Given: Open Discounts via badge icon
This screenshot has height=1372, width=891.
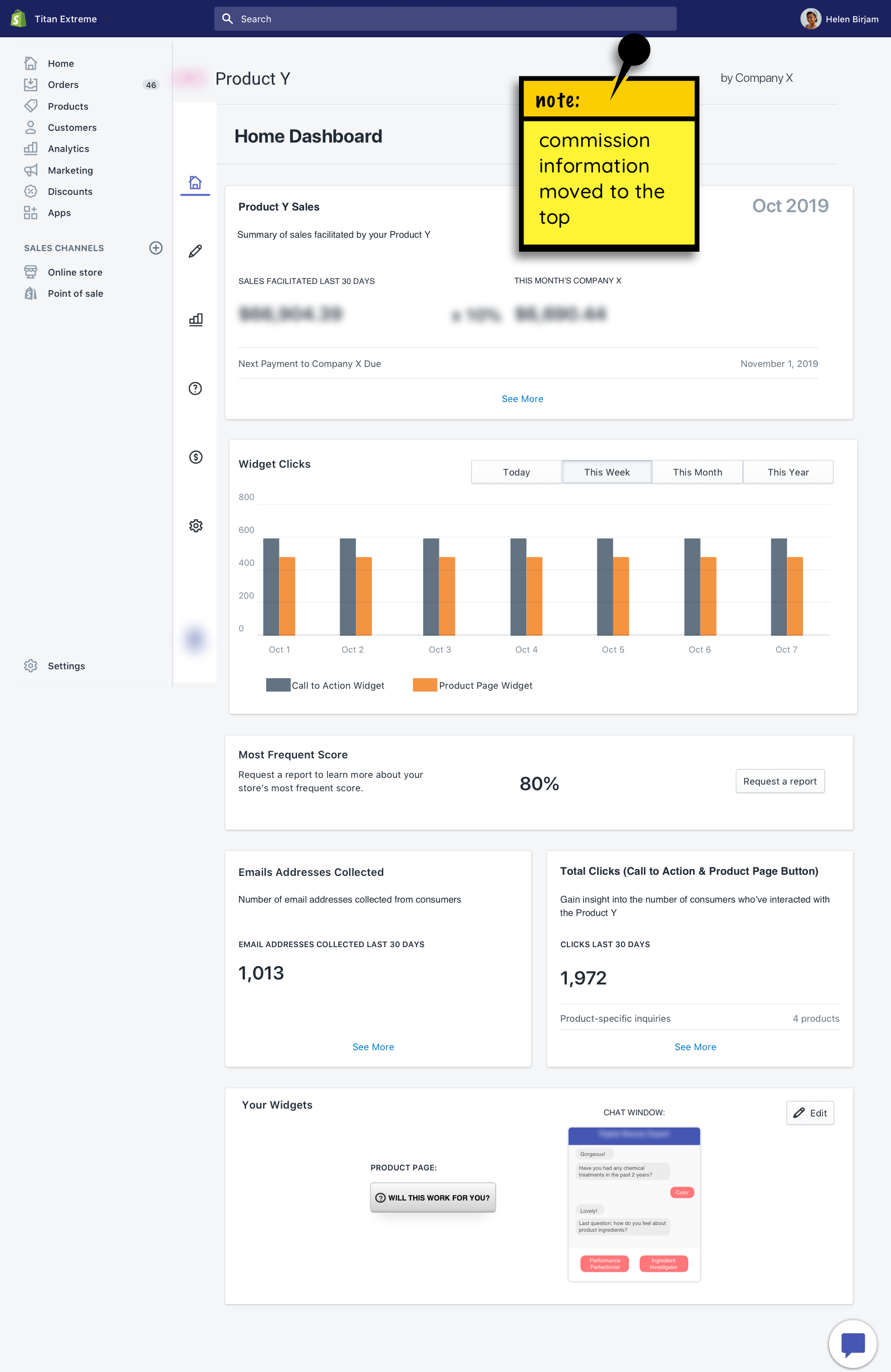Looking at the screenshot, I should point(31,192).
